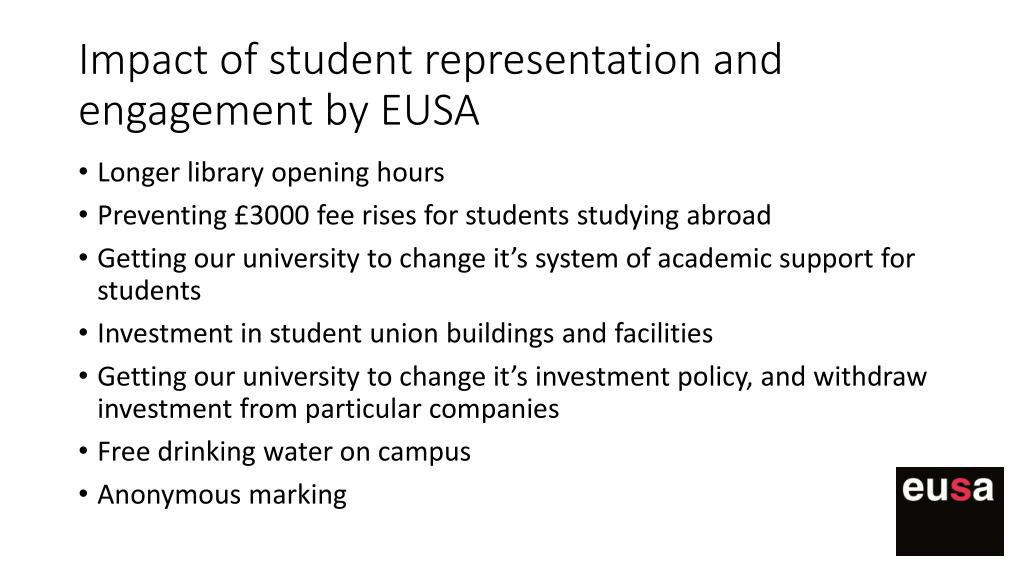Screen dimensions: 1024x576
Task: Click the 'Free drinking water on campus' bullet
Action: (284, 452)
